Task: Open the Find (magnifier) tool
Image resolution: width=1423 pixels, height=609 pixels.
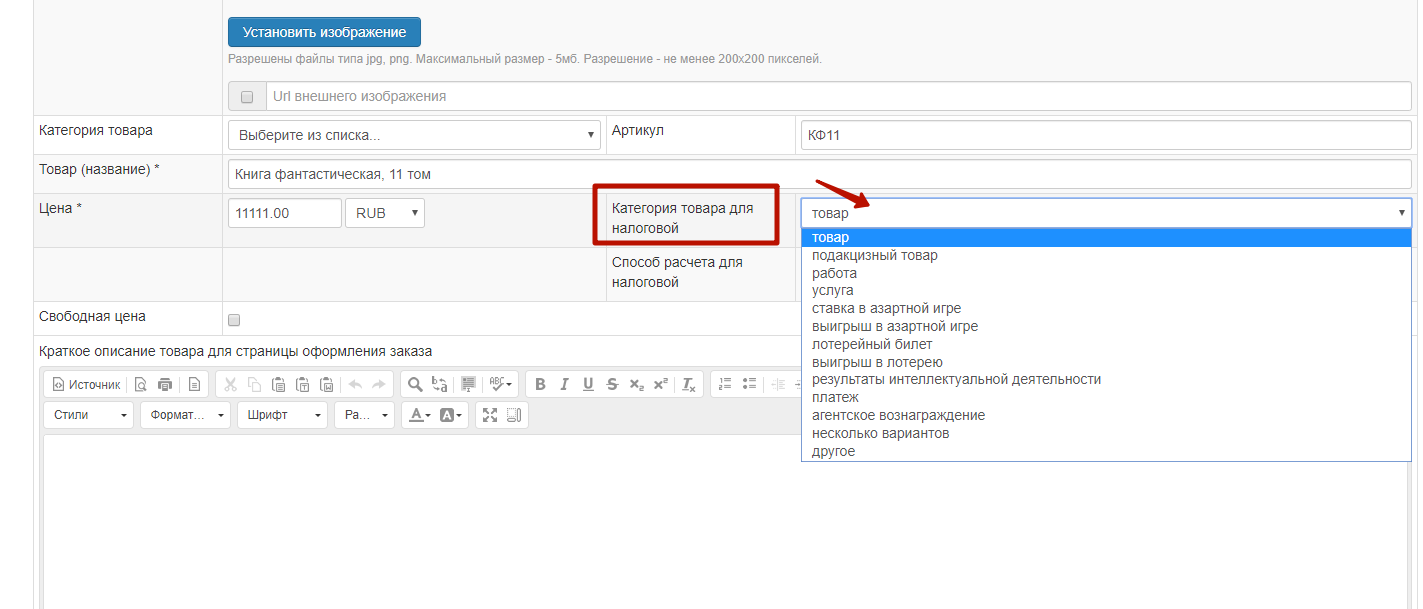Action: pyautogui.click(x=414, y=385)
